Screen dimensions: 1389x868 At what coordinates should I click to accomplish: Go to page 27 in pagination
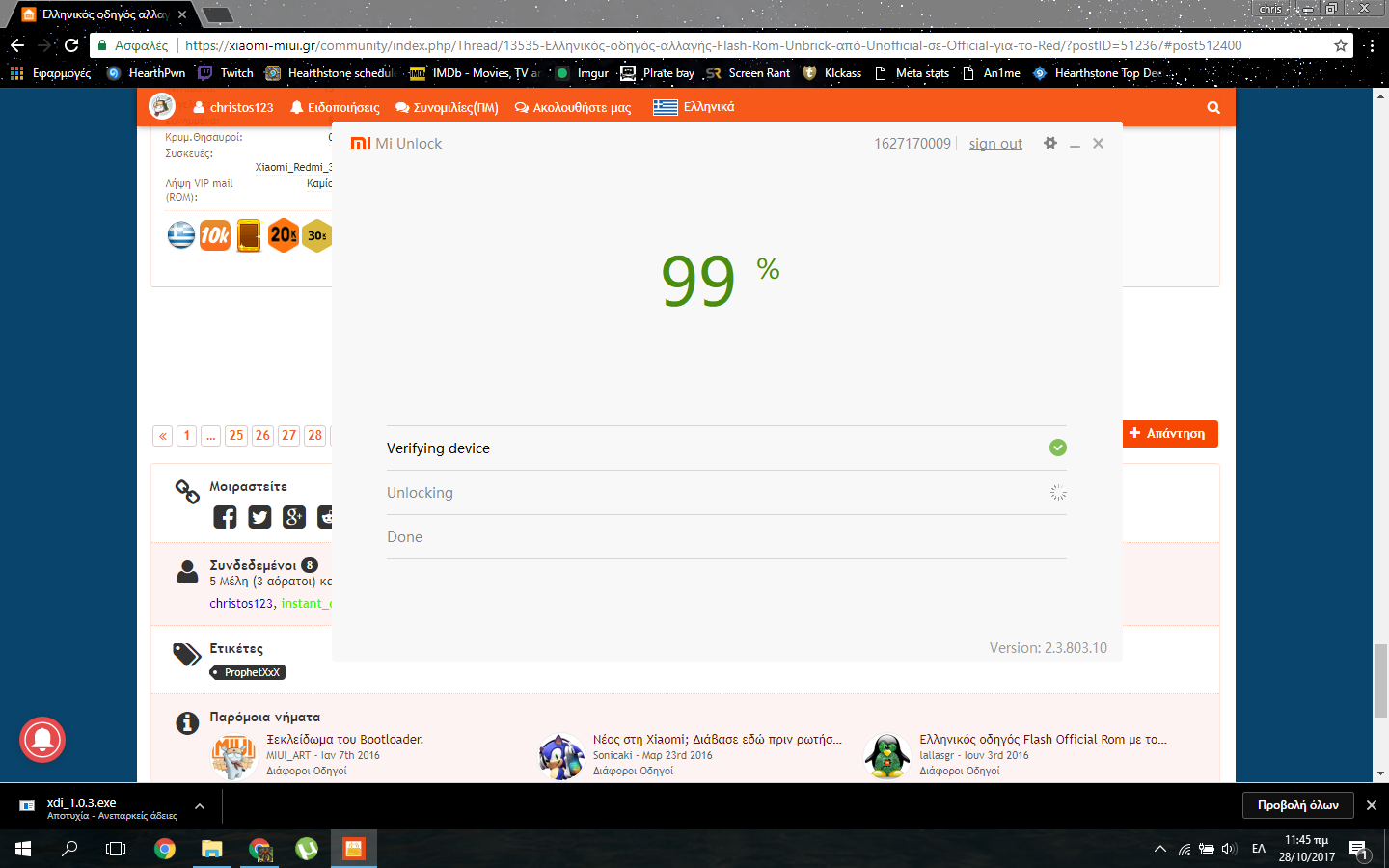288,436
